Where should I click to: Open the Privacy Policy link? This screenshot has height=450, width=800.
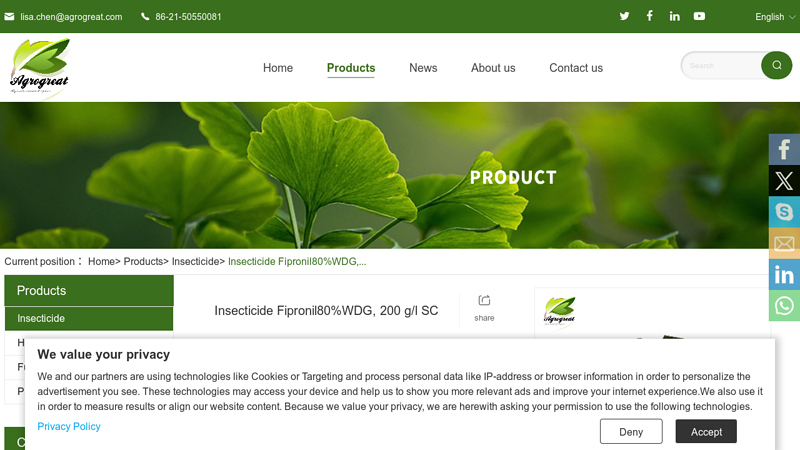69,427
